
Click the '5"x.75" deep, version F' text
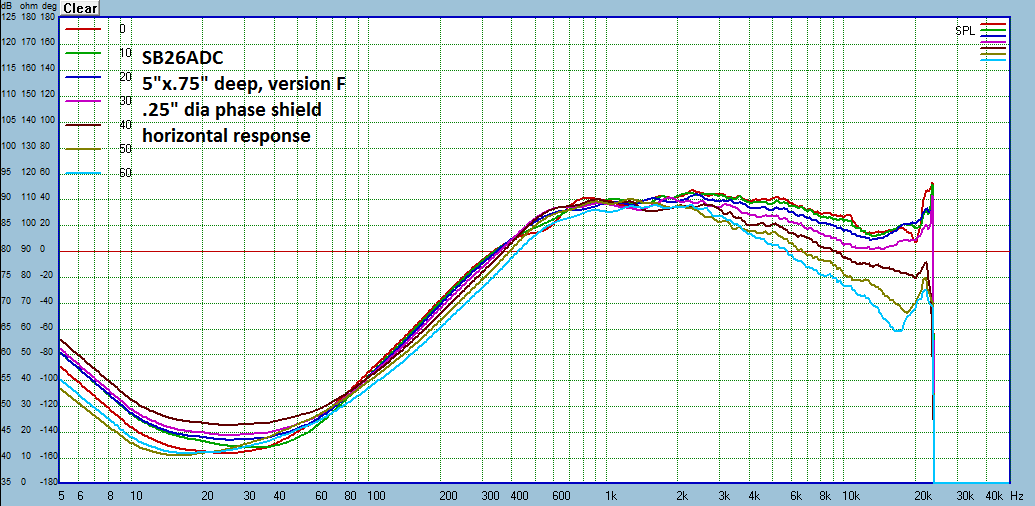click(244, 84)
